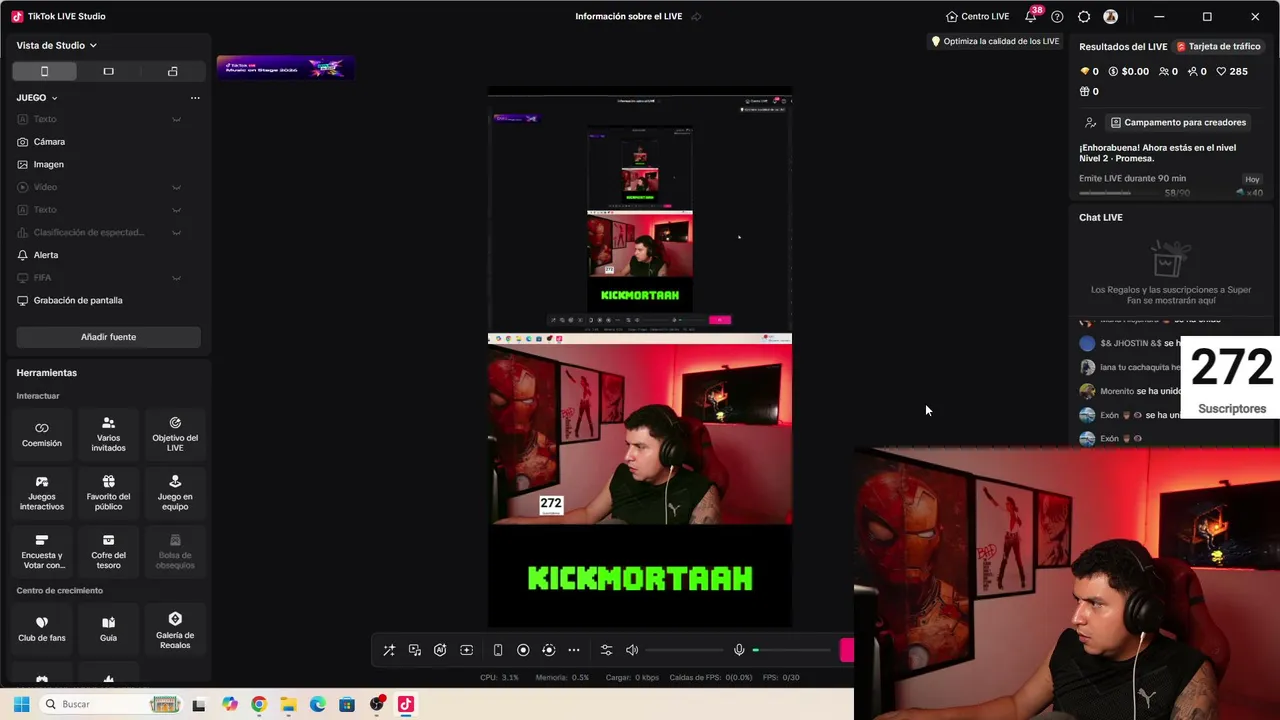Show the Clasificación de espectadores source
Image resolution: width=1280 pixels, height=720 pixels.
[176, 232]
